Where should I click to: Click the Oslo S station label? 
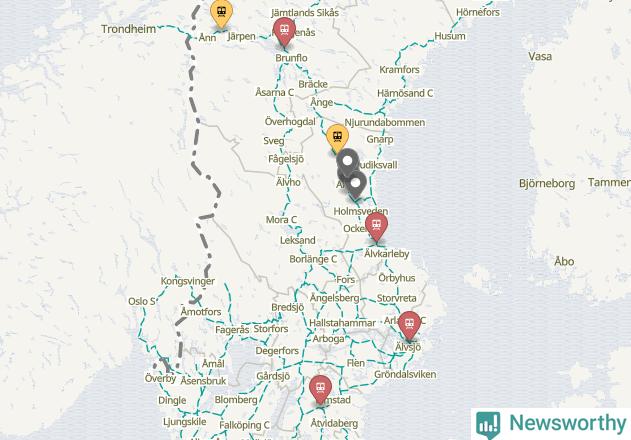click(142, 301)
